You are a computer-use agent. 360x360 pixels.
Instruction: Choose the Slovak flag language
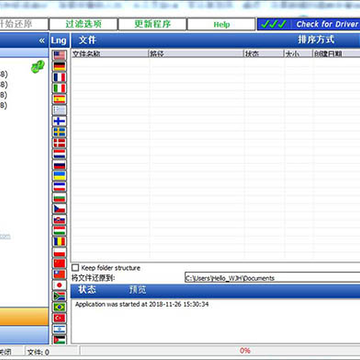[60, 220]
